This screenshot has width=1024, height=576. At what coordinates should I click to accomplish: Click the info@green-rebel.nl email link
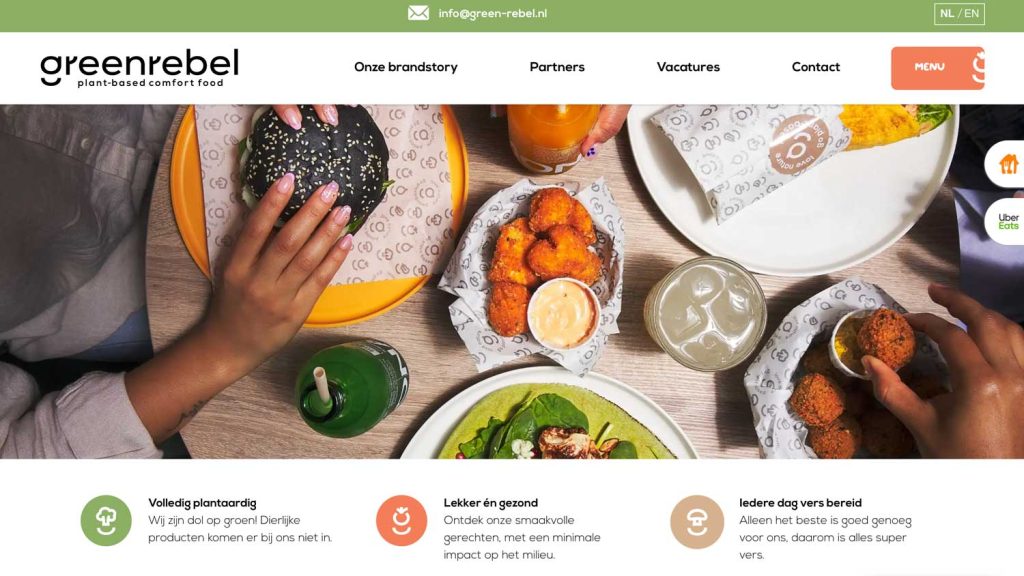492,13
